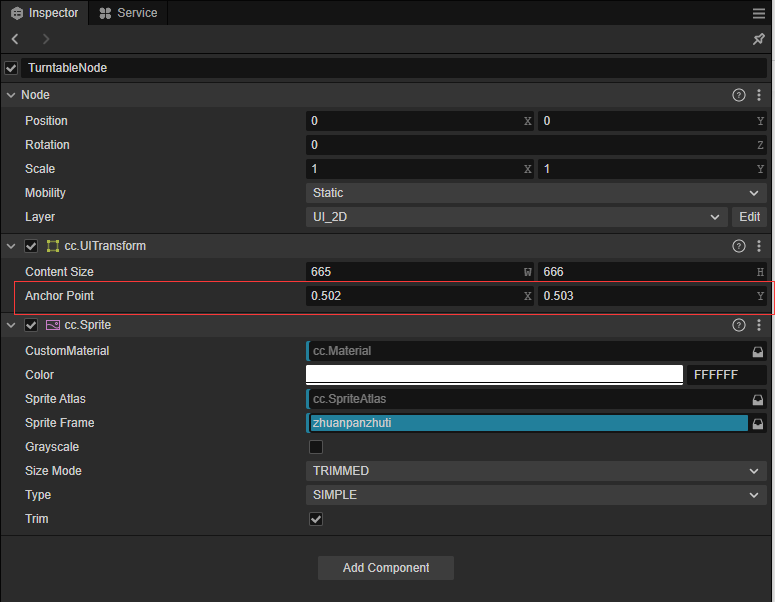Toggle the TurntableNode active checkbox
This screenshot has width=775, height=602.
[x=11, y=68]
